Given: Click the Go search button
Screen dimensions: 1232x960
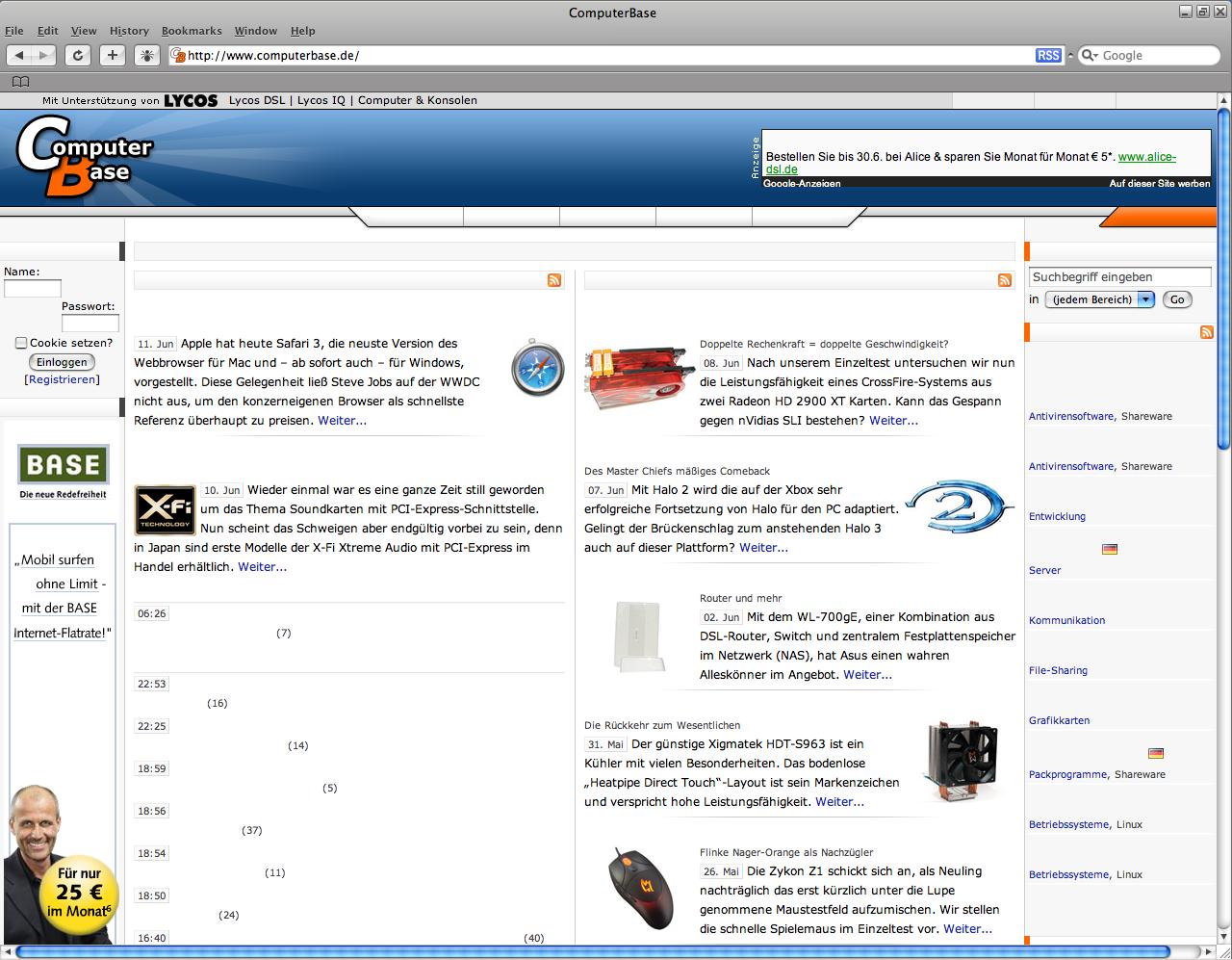Looking at the screenshot, I should pyautogui.click(x=1177, y=299).
